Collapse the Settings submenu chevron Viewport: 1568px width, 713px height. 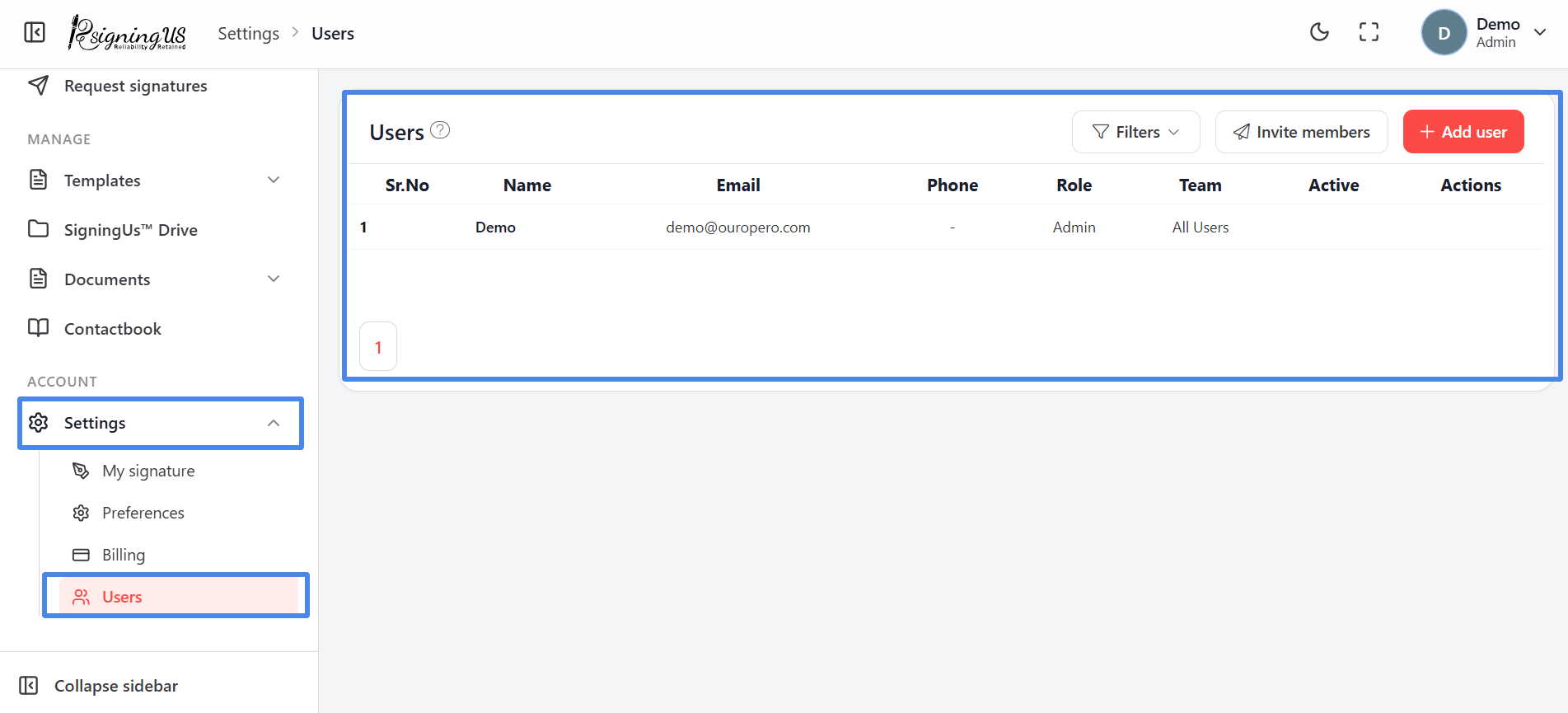[x=274, y=423]
